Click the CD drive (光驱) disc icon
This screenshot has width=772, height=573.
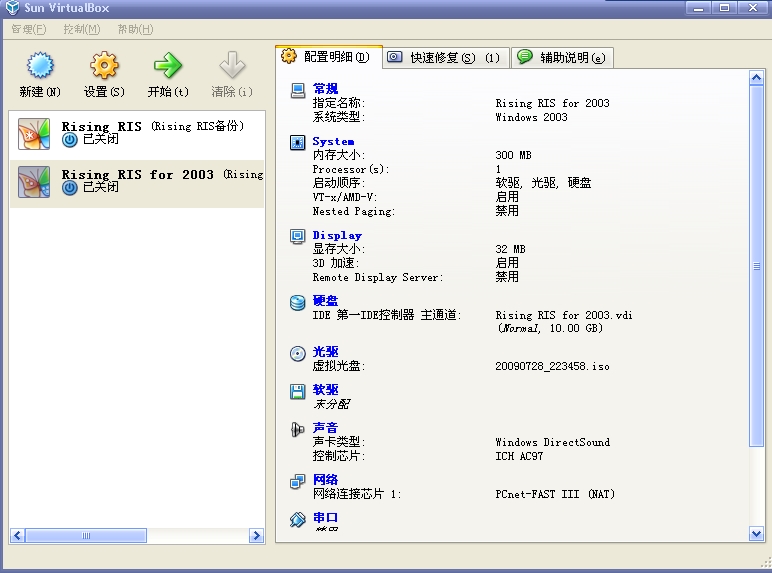click(x=297, y=353)
